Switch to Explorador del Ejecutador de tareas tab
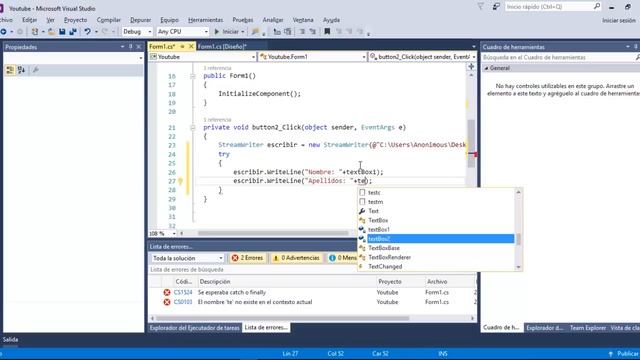The image size is (640, 360). point(195,328)
